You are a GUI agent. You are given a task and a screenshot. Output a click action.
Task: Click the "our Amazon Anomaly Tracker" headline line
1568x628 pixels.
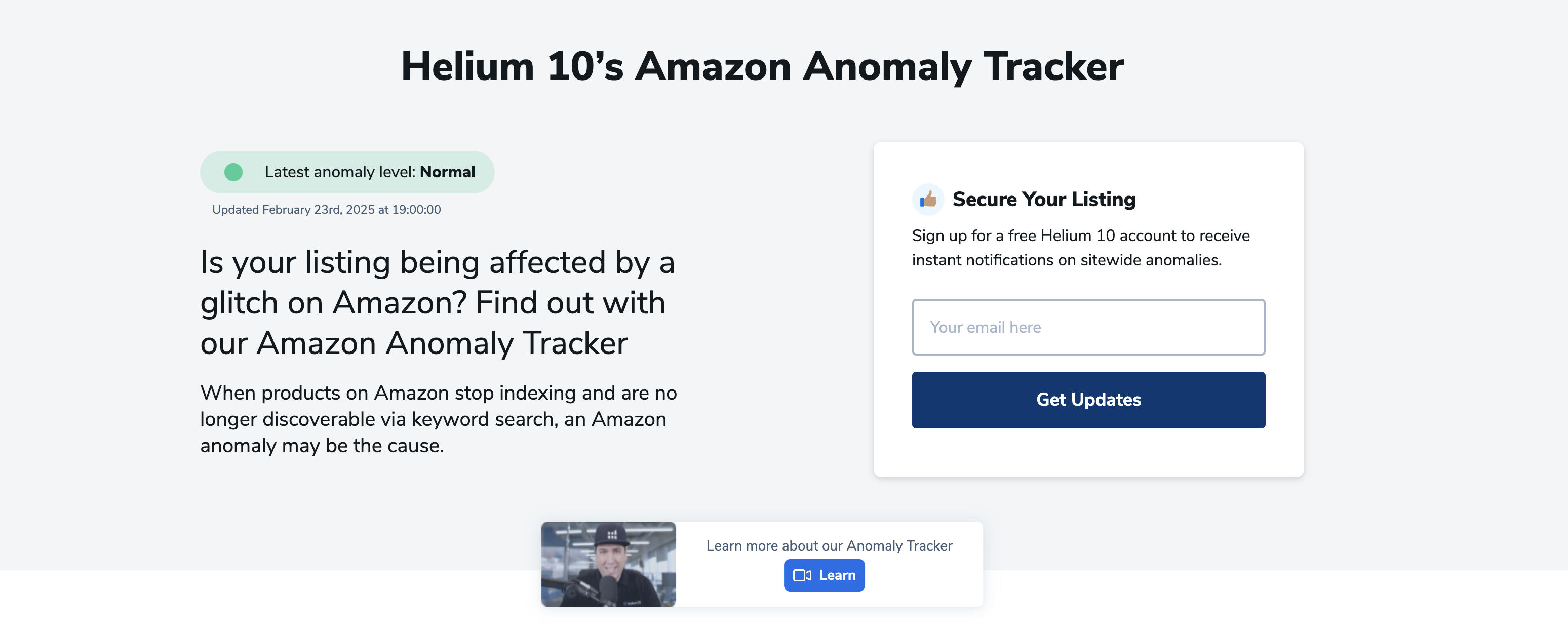pos(414,343)
